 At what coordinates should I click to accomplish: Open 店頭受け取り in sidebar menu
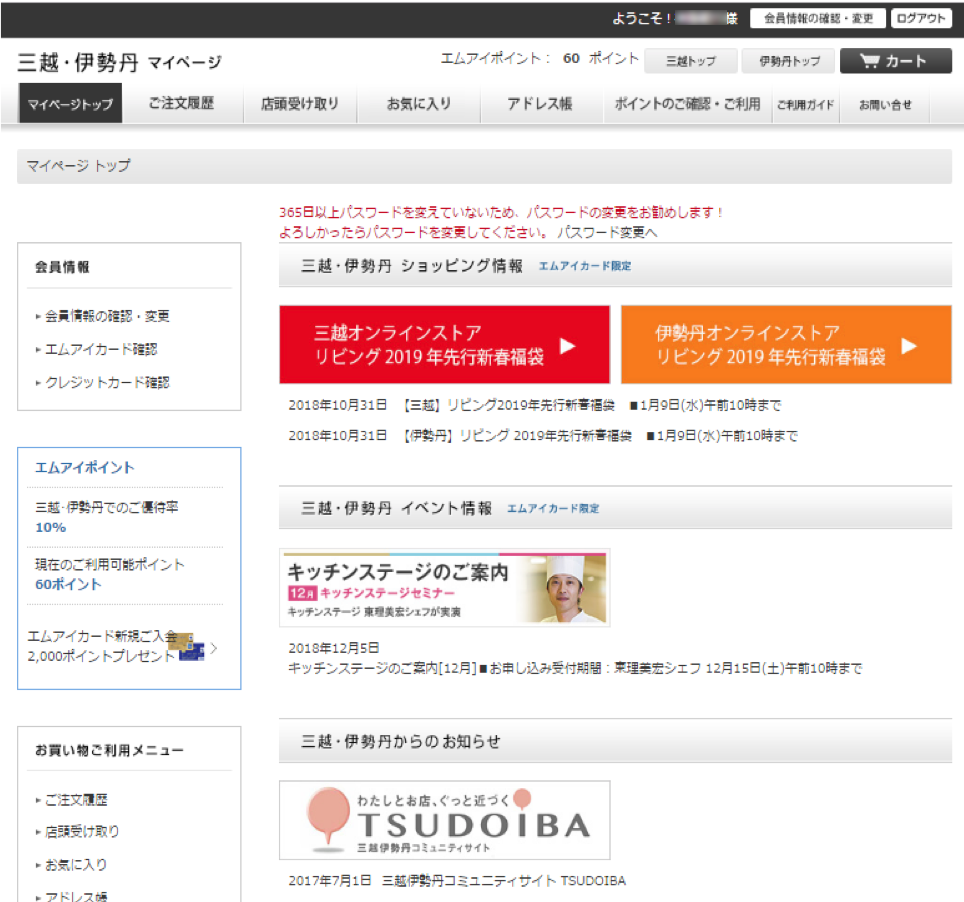coord(82,831)
